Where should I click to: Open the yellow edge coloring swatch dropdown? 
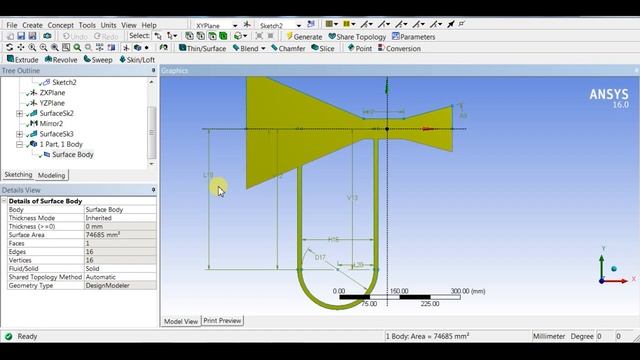pos(349,24)
